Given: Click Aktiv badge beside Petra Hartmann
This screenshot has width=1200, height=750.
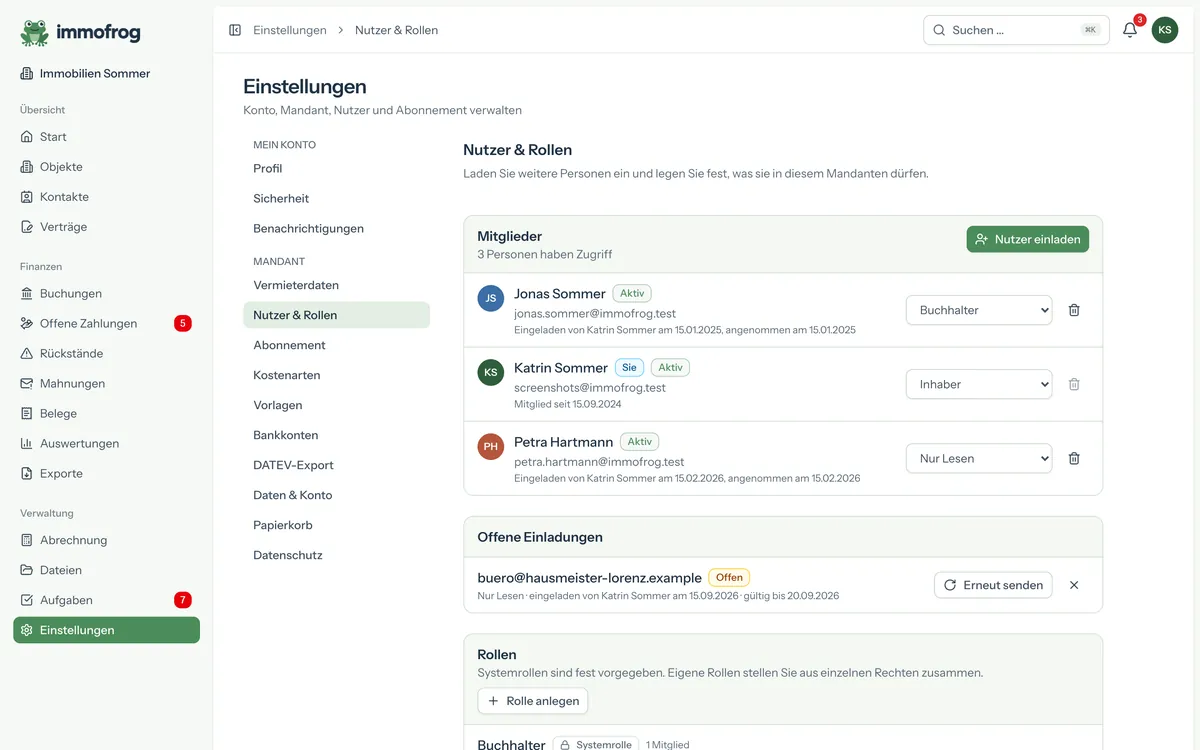Looking at the screenshot, I should [640, 441].
